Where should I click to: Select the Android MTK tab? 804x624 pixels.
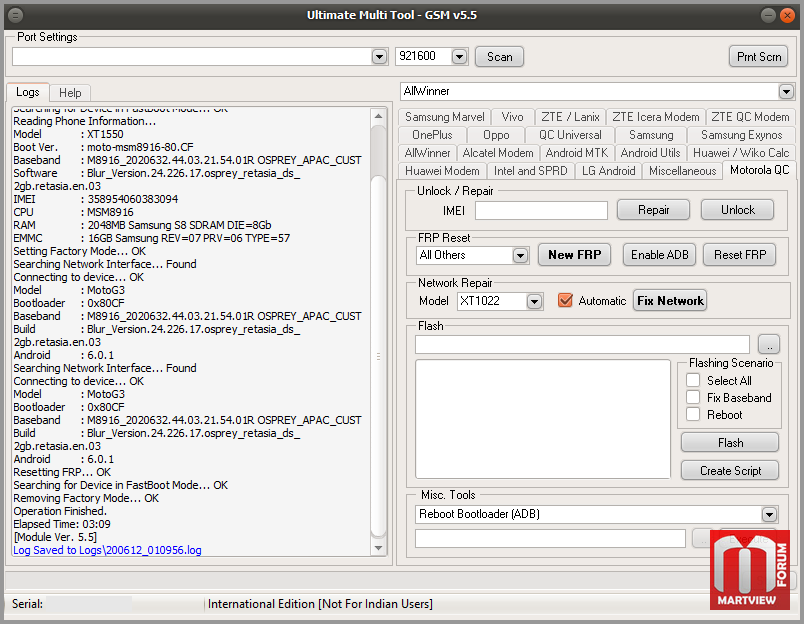(x=576, y=153)
